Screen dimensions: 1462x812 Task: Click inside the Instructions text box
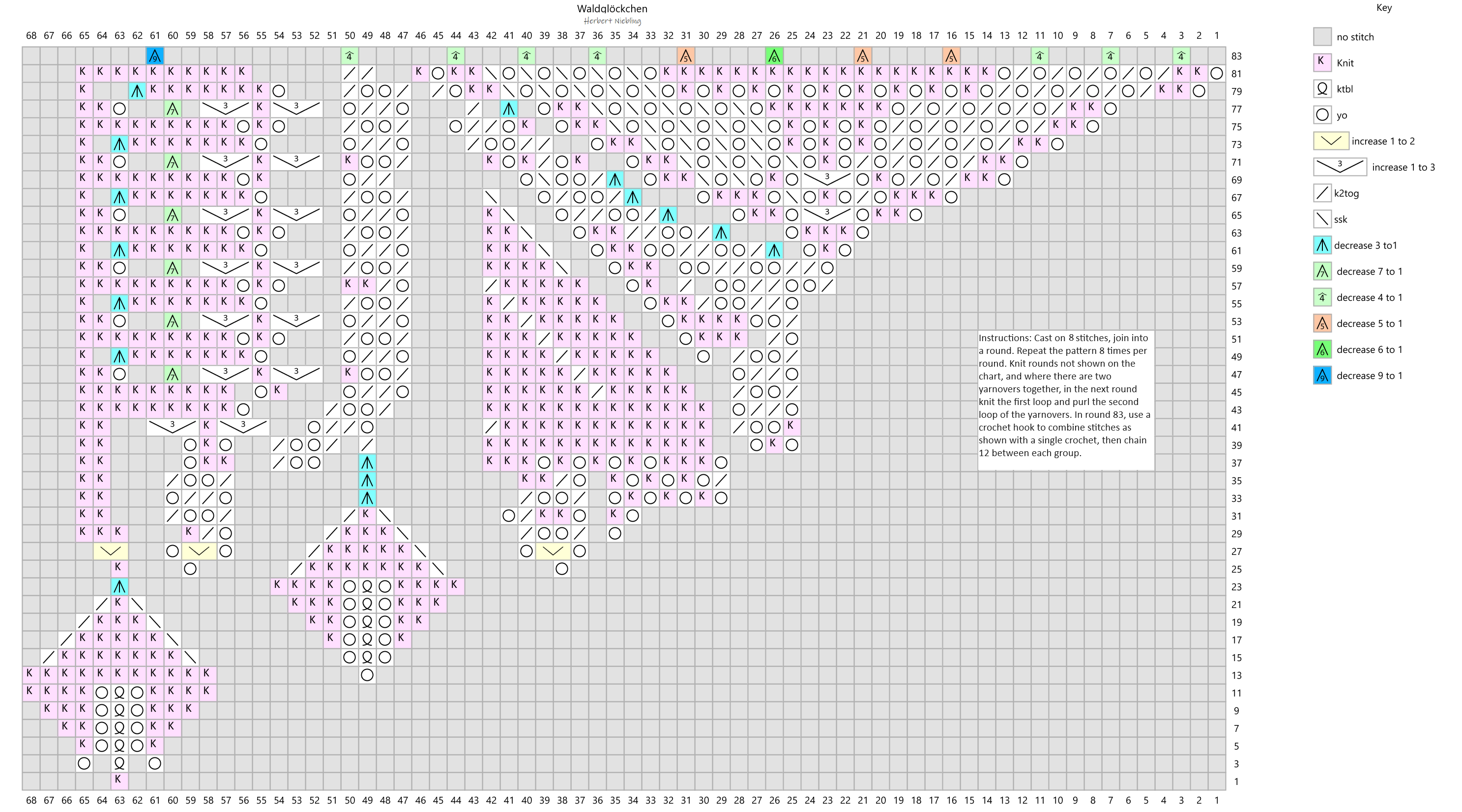pyautogui.click(x=1065, y=400)
